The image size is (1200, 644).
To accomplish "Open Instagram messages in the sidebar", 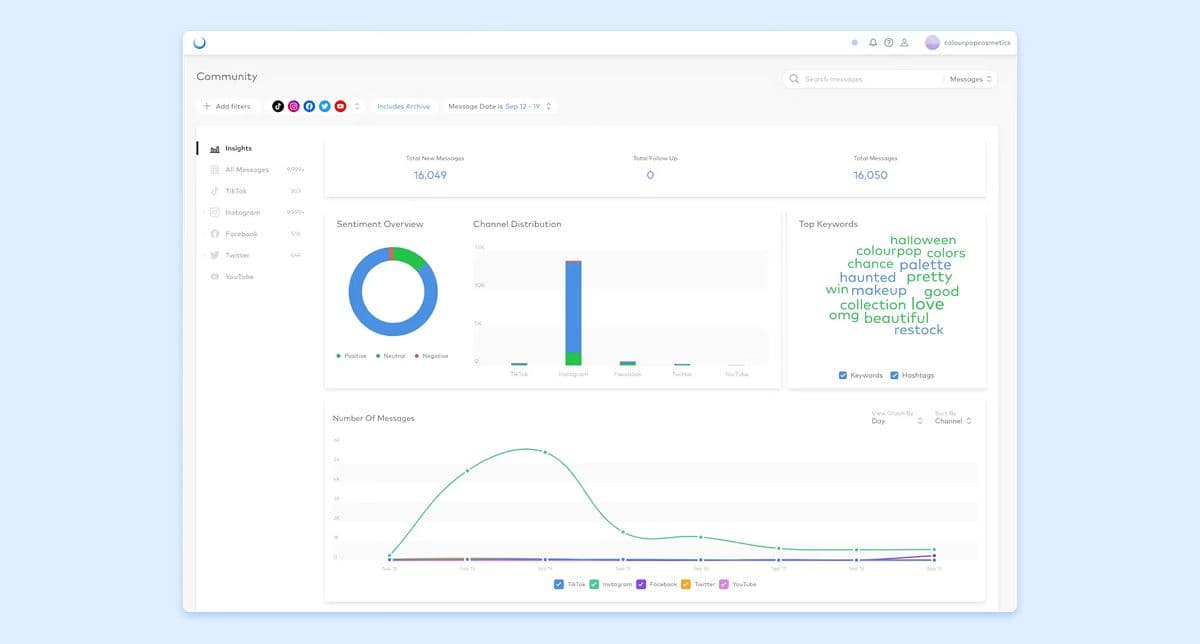I will pyautogui.click(x=242, y=212).
